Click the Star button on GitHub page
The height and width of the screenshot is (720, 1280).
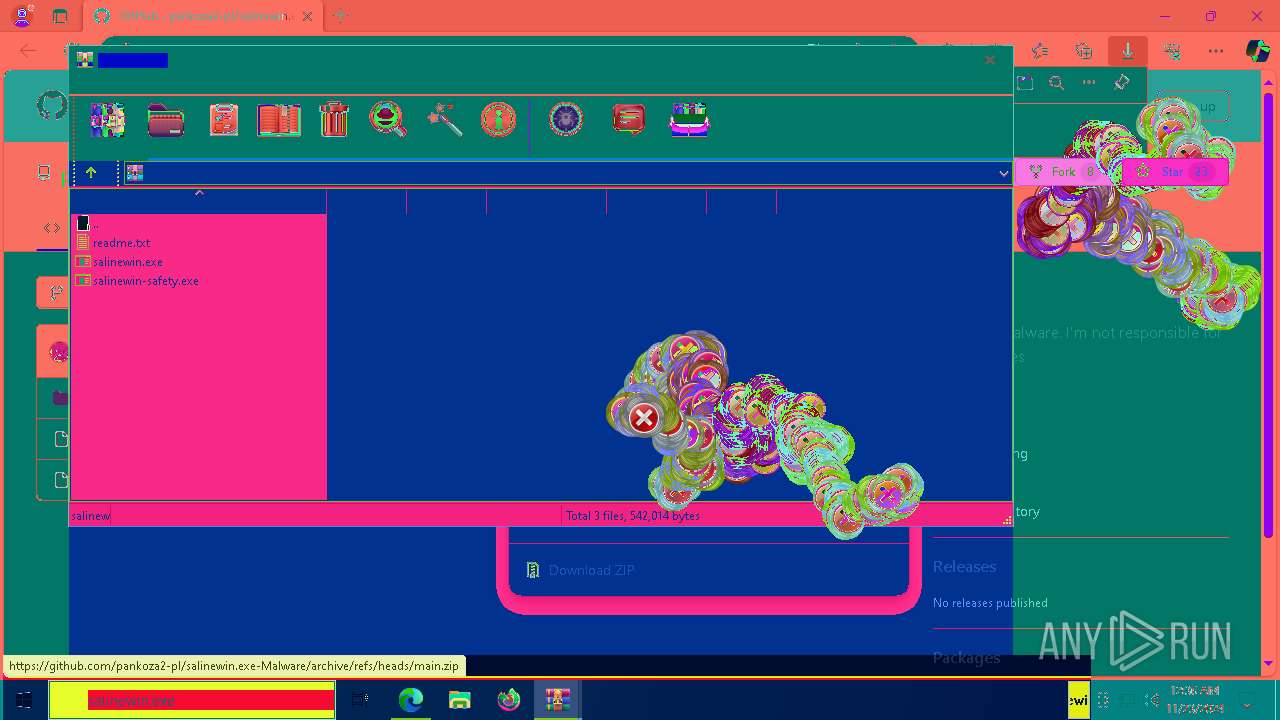pos(1174,172)
